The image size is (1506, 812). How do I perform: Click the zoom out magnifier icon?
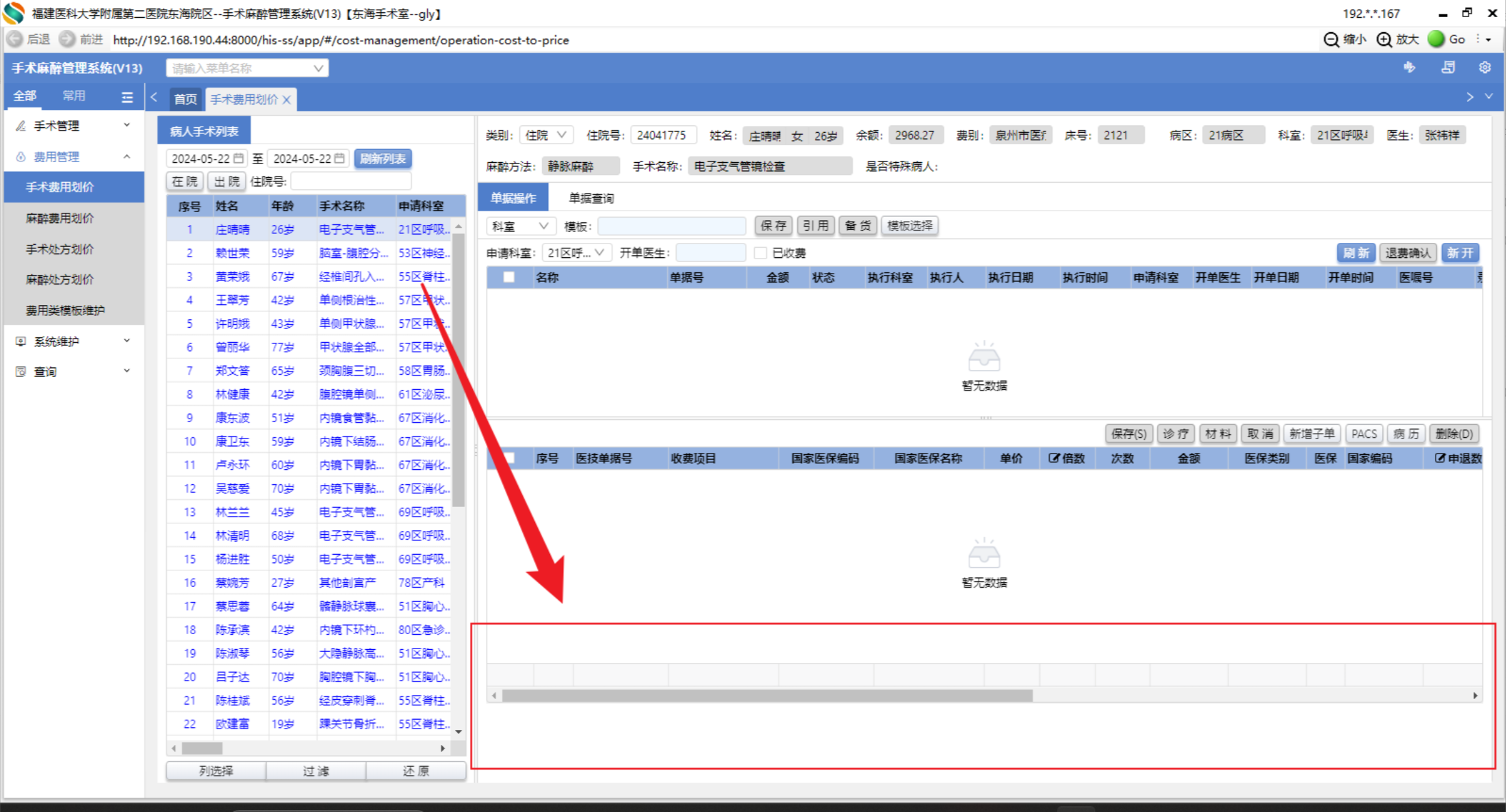click(x=1331, y=40)
